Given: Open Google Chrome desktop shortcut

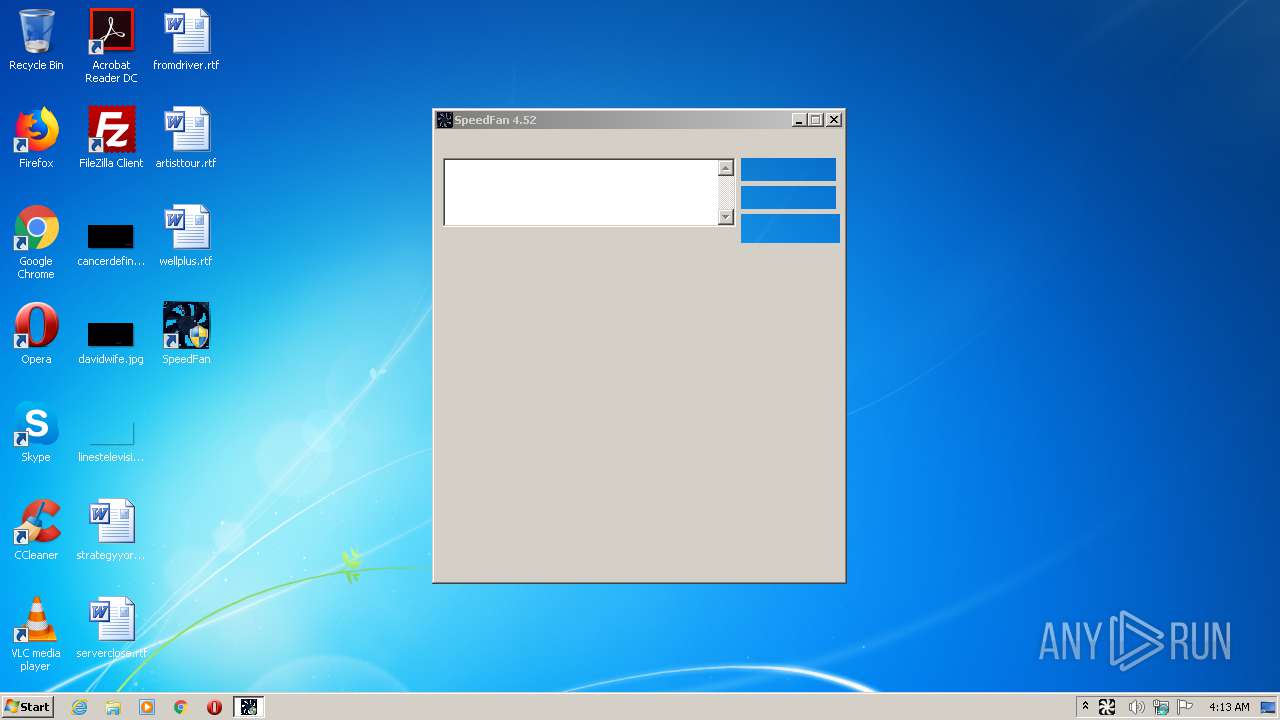Looking at the screenshot, I should pos(36,242).
